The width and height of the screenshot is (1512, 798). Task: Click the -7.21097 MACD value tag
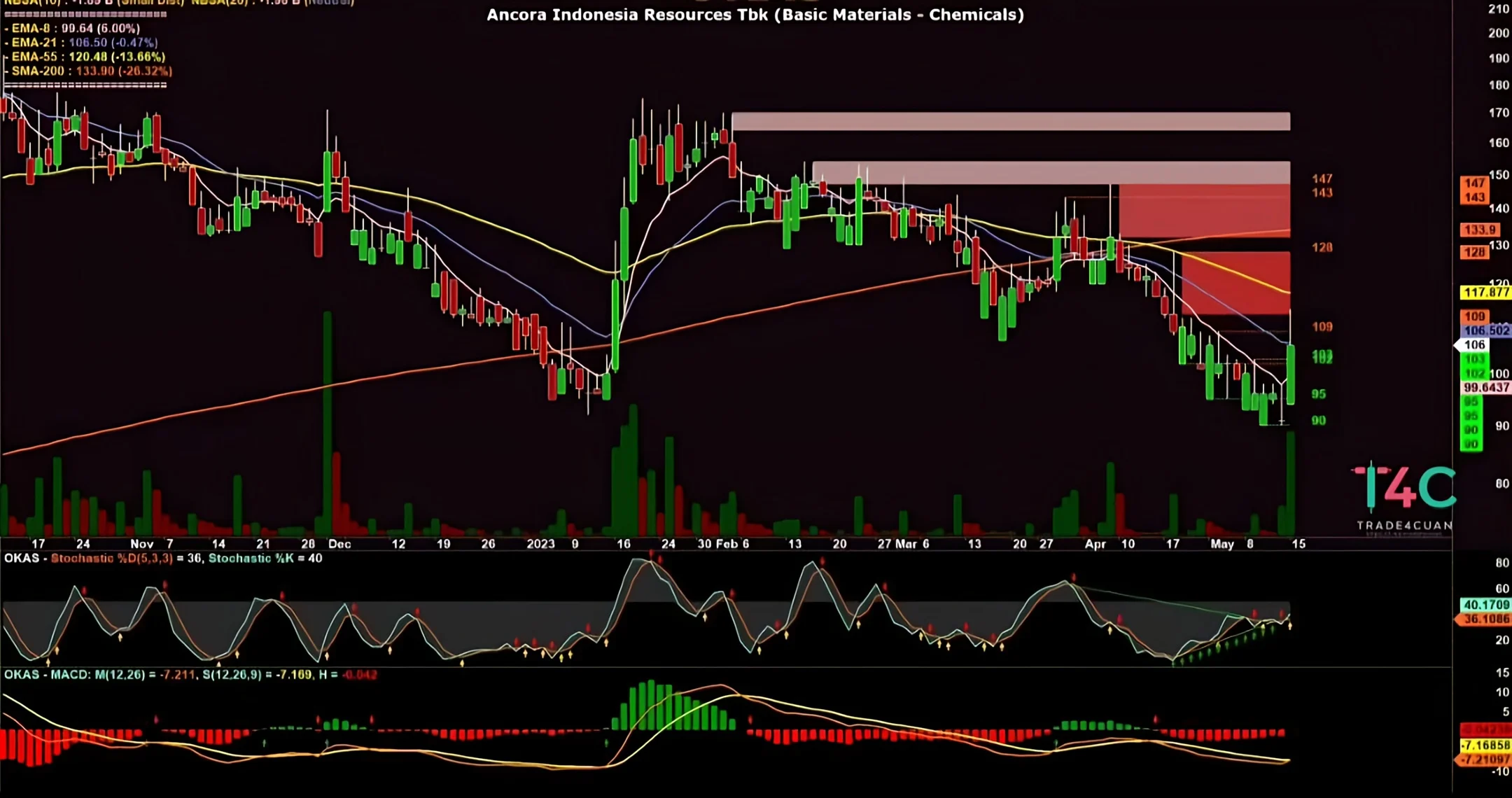pyautogui.click(x=1484, y=759)
